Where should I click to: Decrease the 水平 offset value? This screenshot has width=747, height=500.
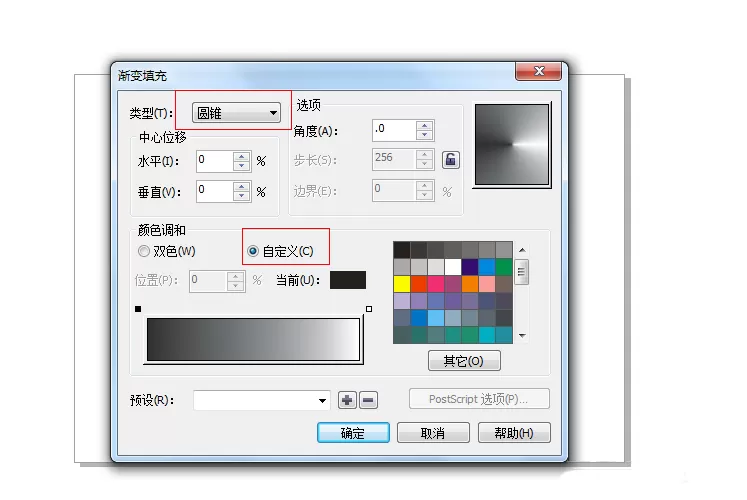(242, 166)
